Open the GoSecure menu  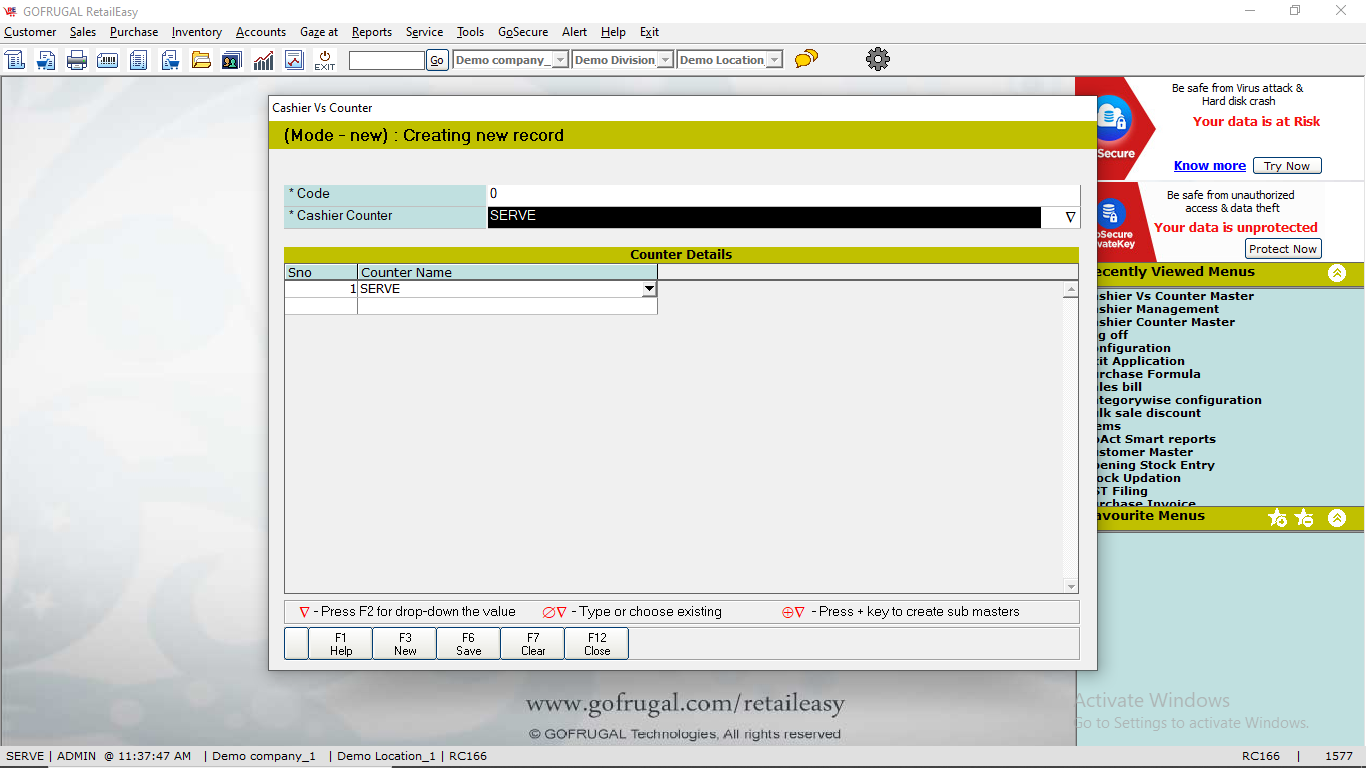[523, 32]
